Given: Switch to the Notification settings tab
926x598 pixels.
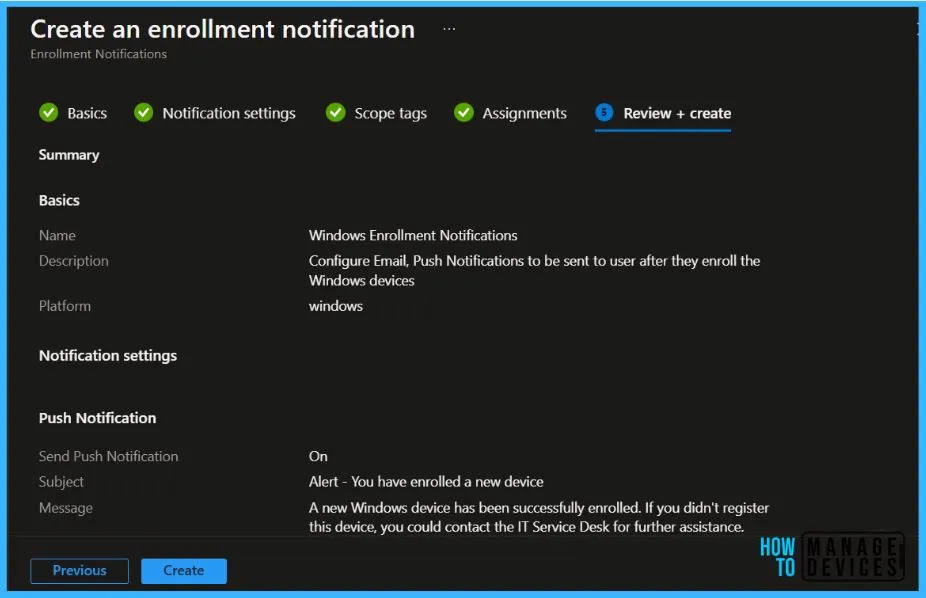Looking at the screenshot, I should pos(229,114).
